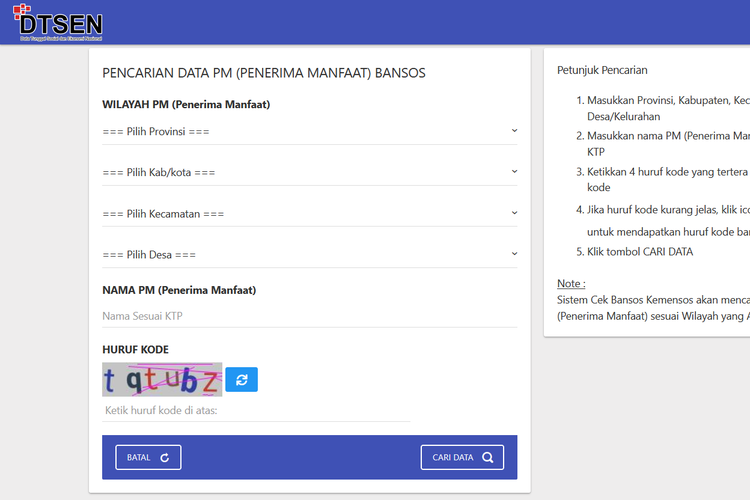
Task: Click the DTSEN logo in the header
Action: (x=59, y=22)
